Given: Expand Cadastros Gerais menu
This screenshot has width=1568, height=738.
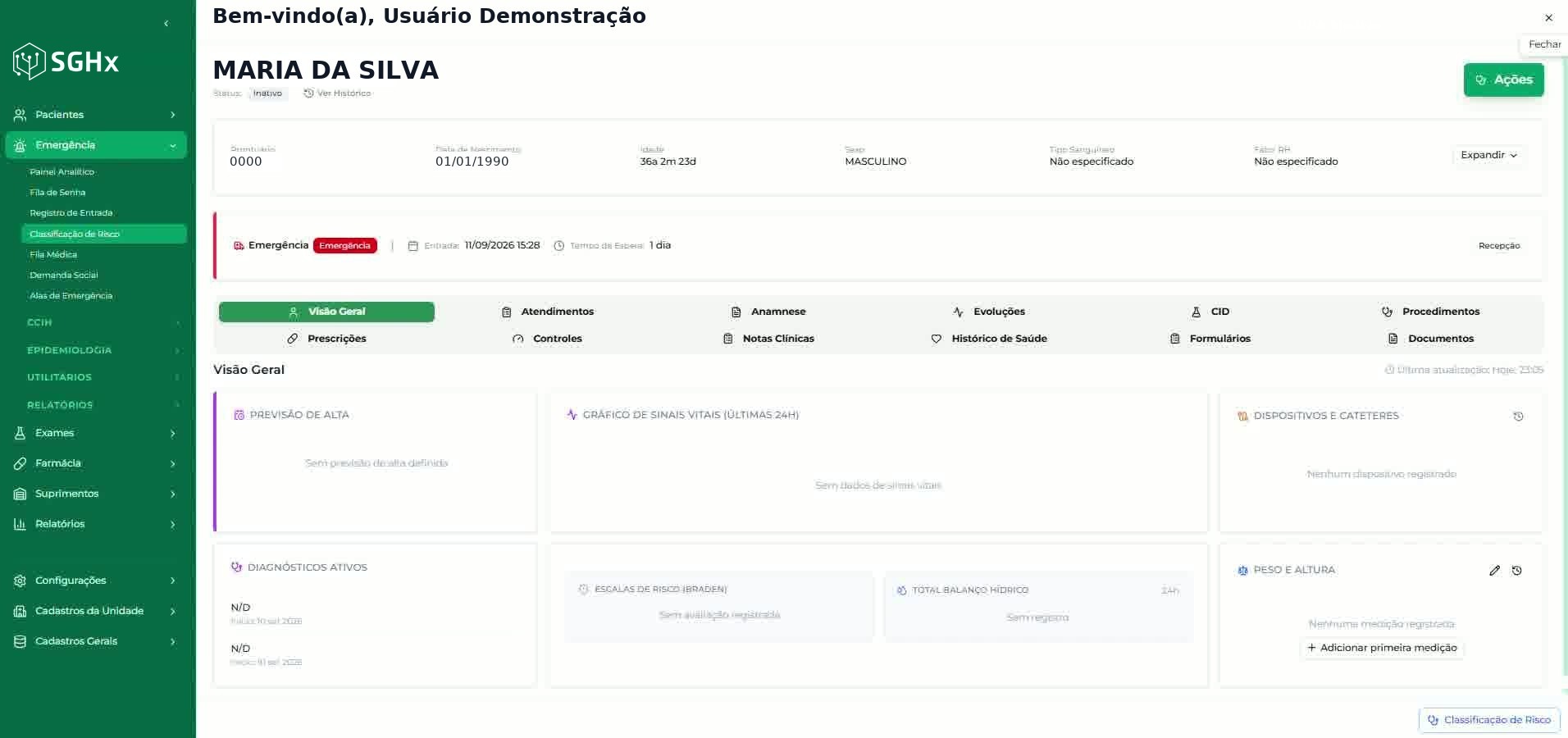Looking at the screenshot, I should pyautogui.click(x=96, y=641).
